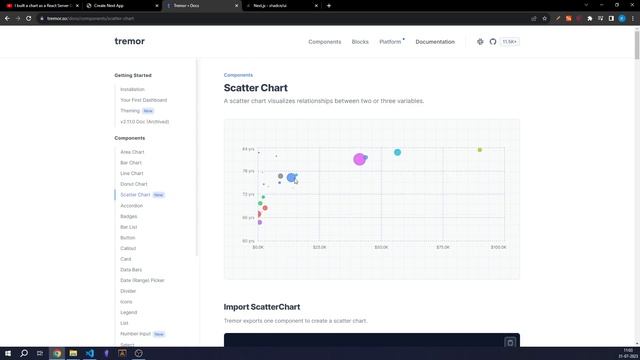Open Callout component page
The width and height of the screenshot is (640, 360).
coord(128,248)
